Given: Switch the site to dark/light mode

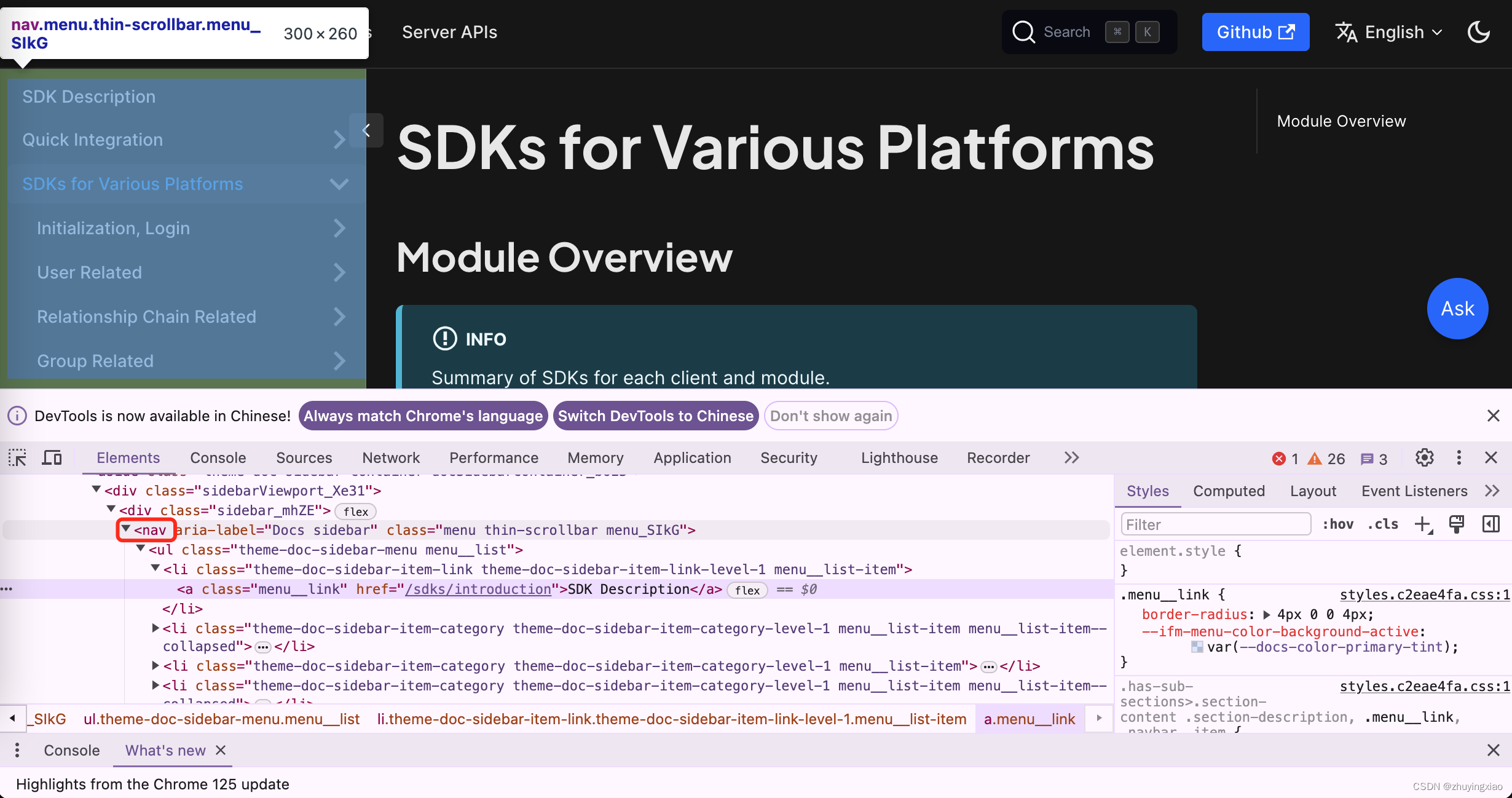Looking at the screenshot, I should point(1479,32).
